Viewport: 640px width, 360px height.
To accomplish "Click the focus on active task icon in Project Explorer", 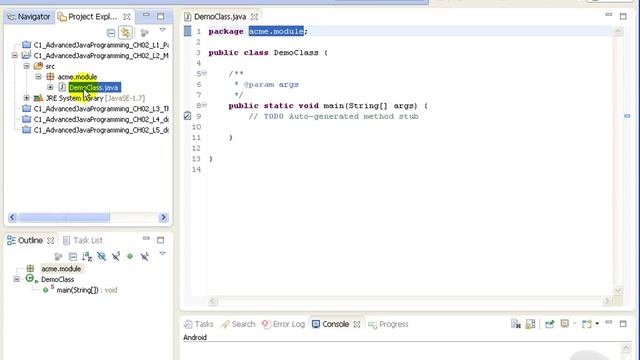I will 144,33.
